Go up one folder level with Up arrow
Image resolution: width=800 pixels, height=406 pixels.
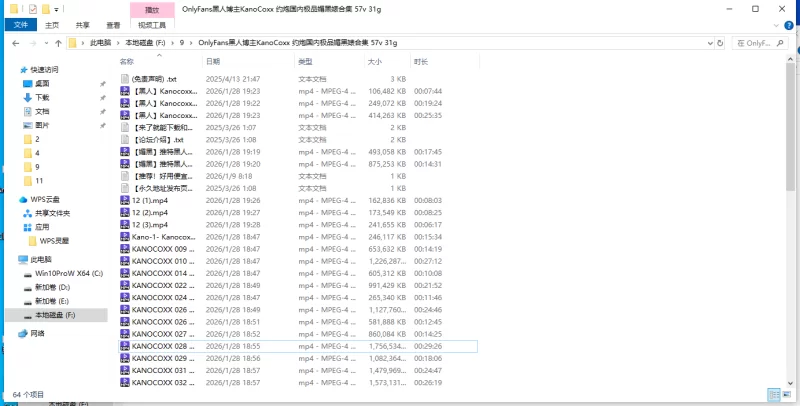tap(58, 43)
